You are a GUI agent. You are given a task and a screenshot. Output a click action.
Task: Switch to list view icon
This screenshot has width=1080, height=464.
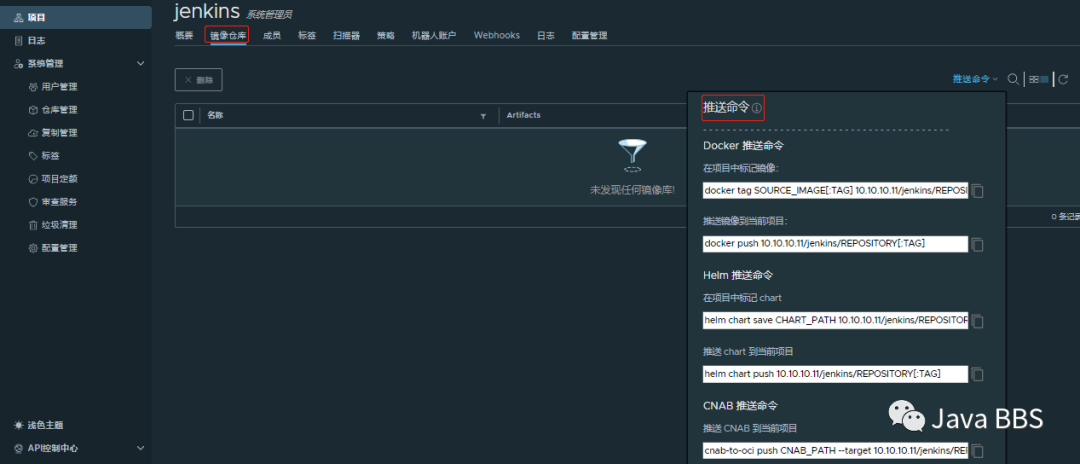point(1044,79)
